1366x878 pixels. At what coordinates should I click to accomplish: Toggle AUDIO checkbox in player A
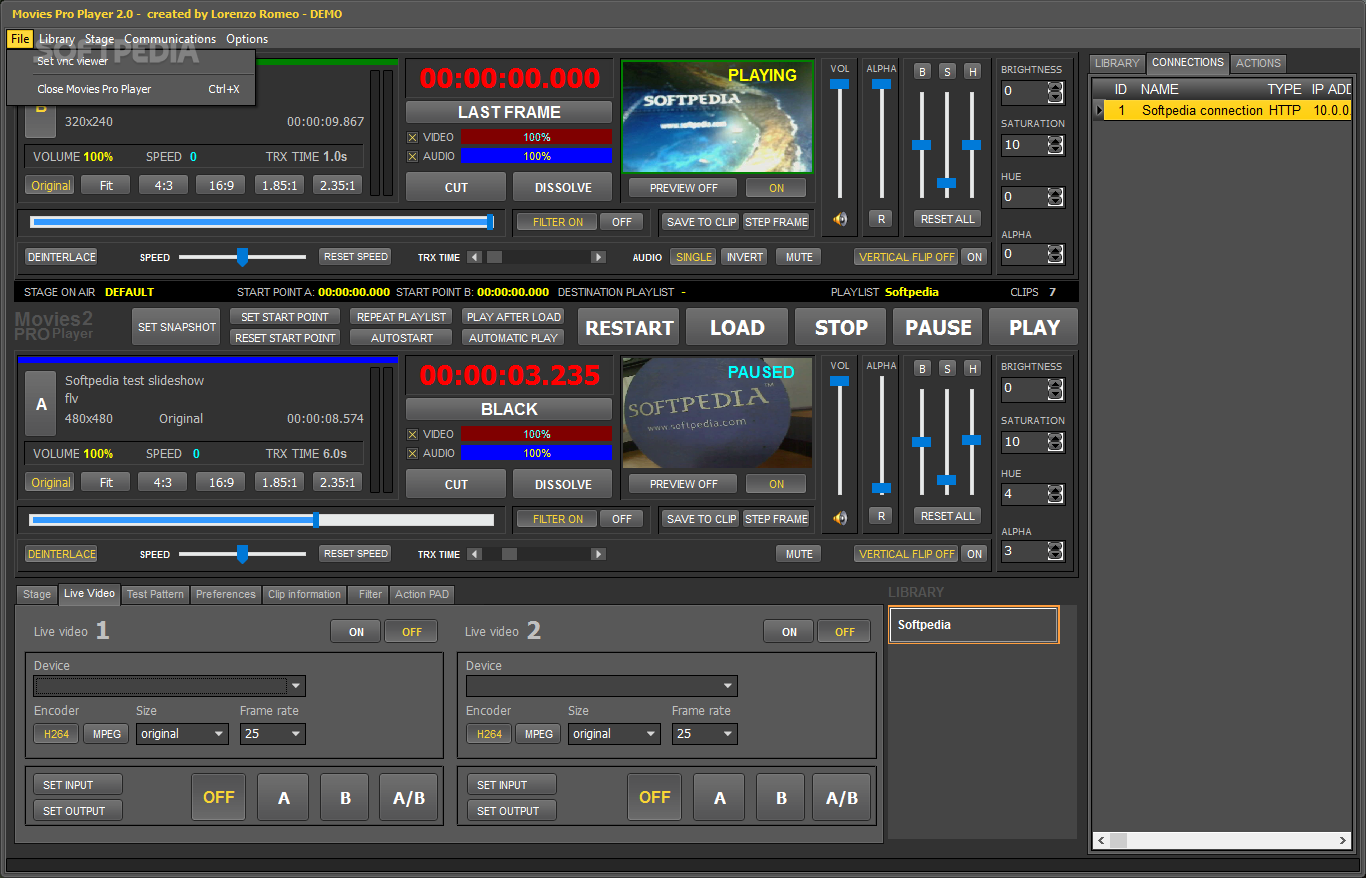[x=413, y=453]
